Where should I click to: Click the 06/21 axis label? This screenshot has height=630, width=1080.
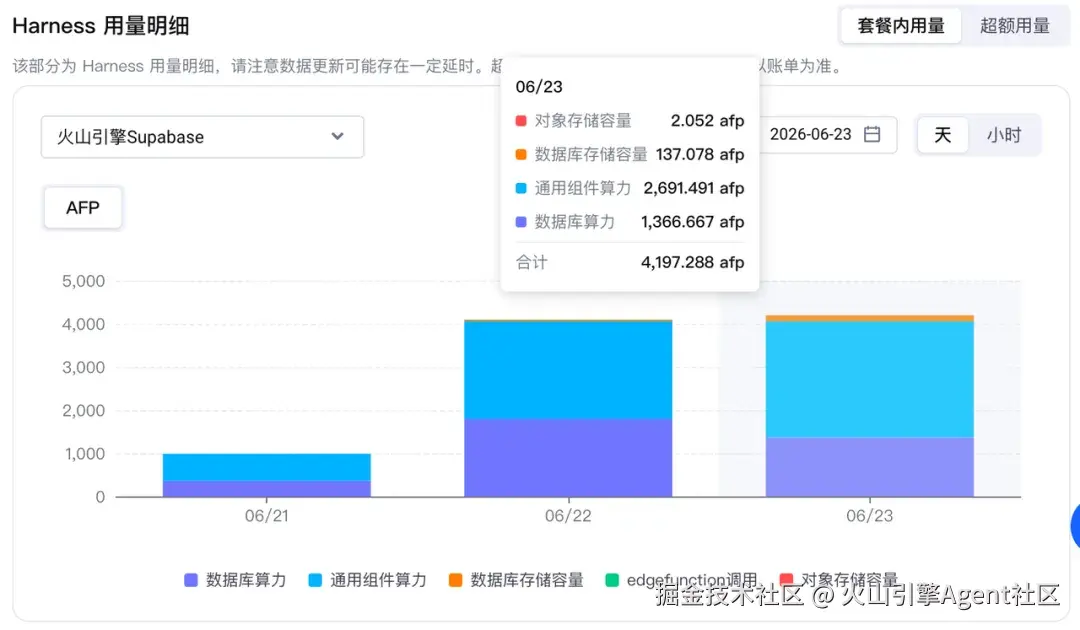point(267,516)
